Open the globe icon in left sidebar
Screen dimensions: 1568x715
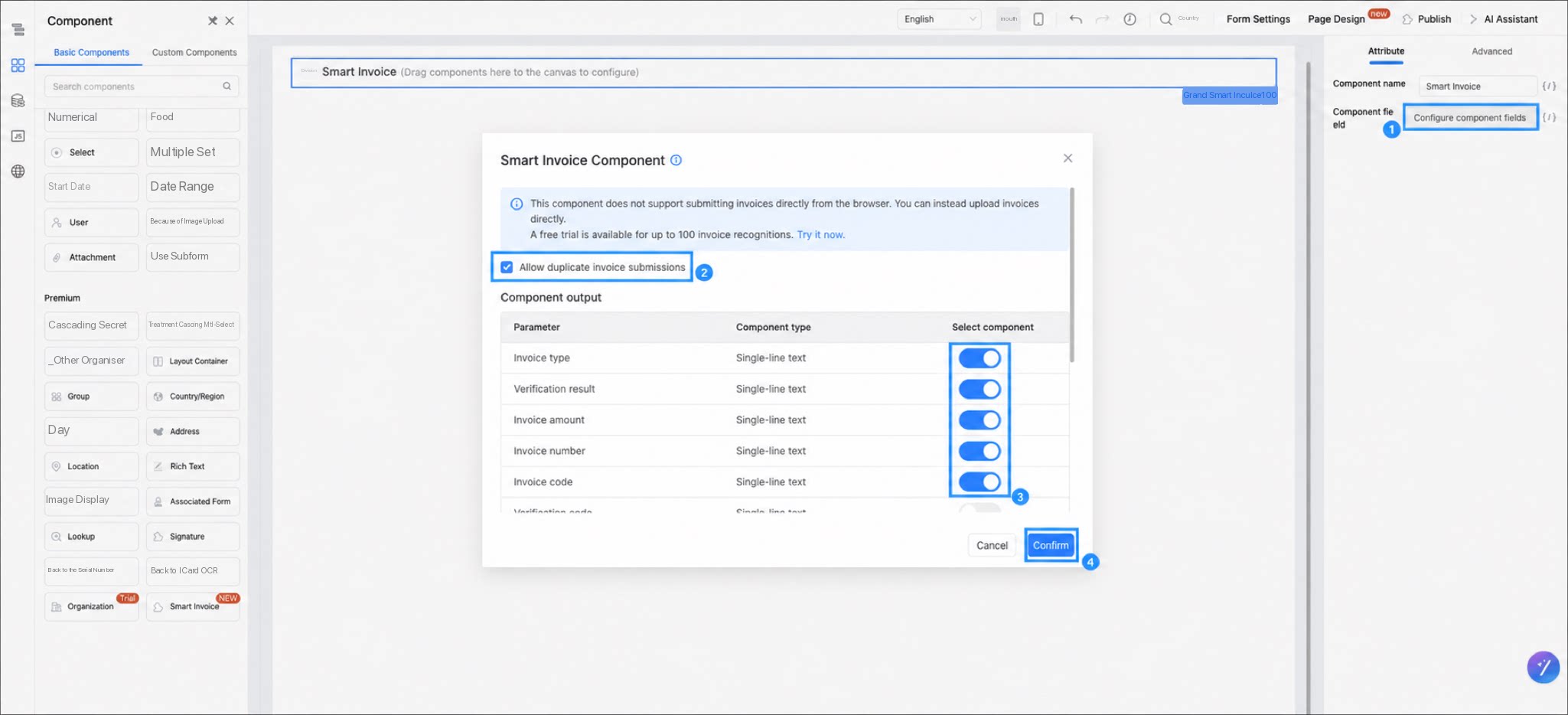(18, 171)
